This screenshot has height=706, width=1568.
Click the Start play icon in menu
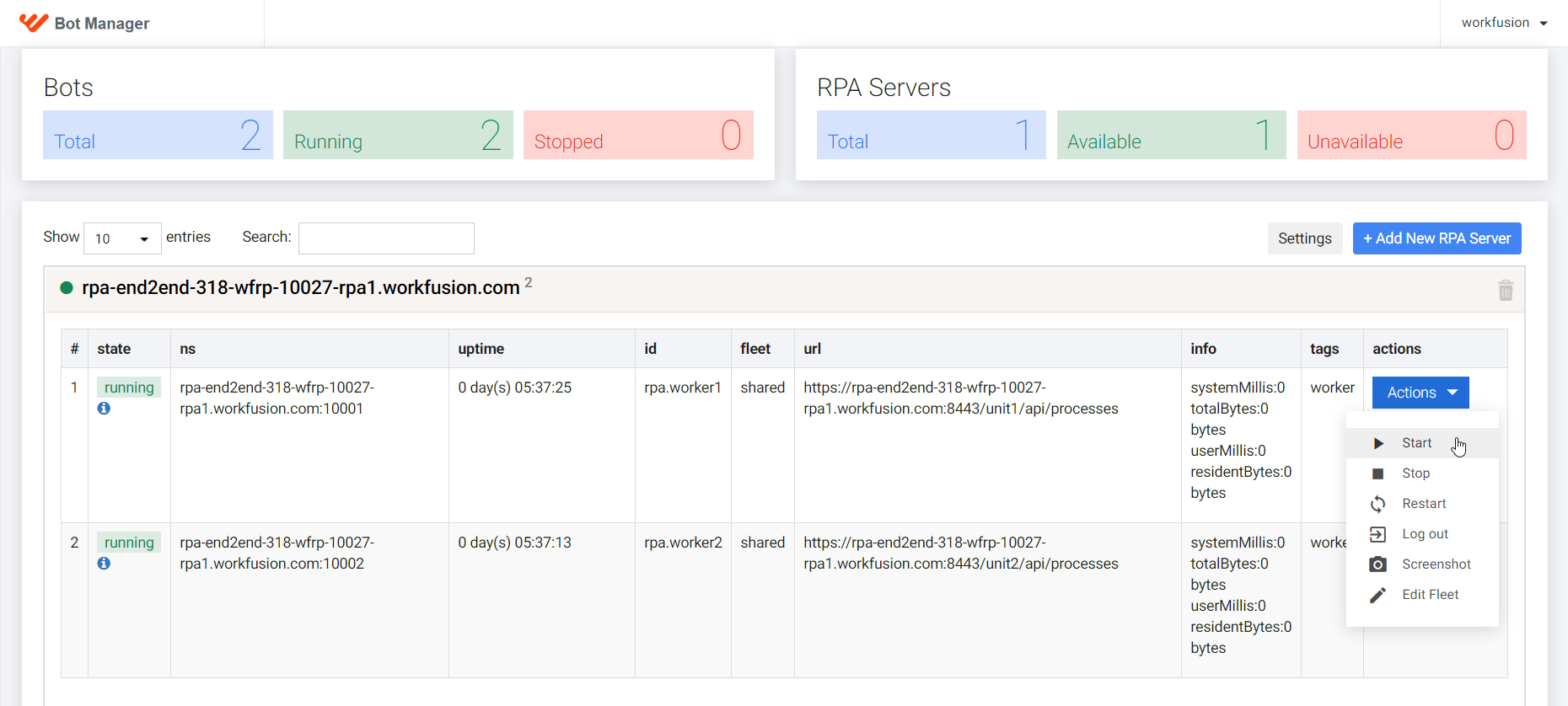1378,443
